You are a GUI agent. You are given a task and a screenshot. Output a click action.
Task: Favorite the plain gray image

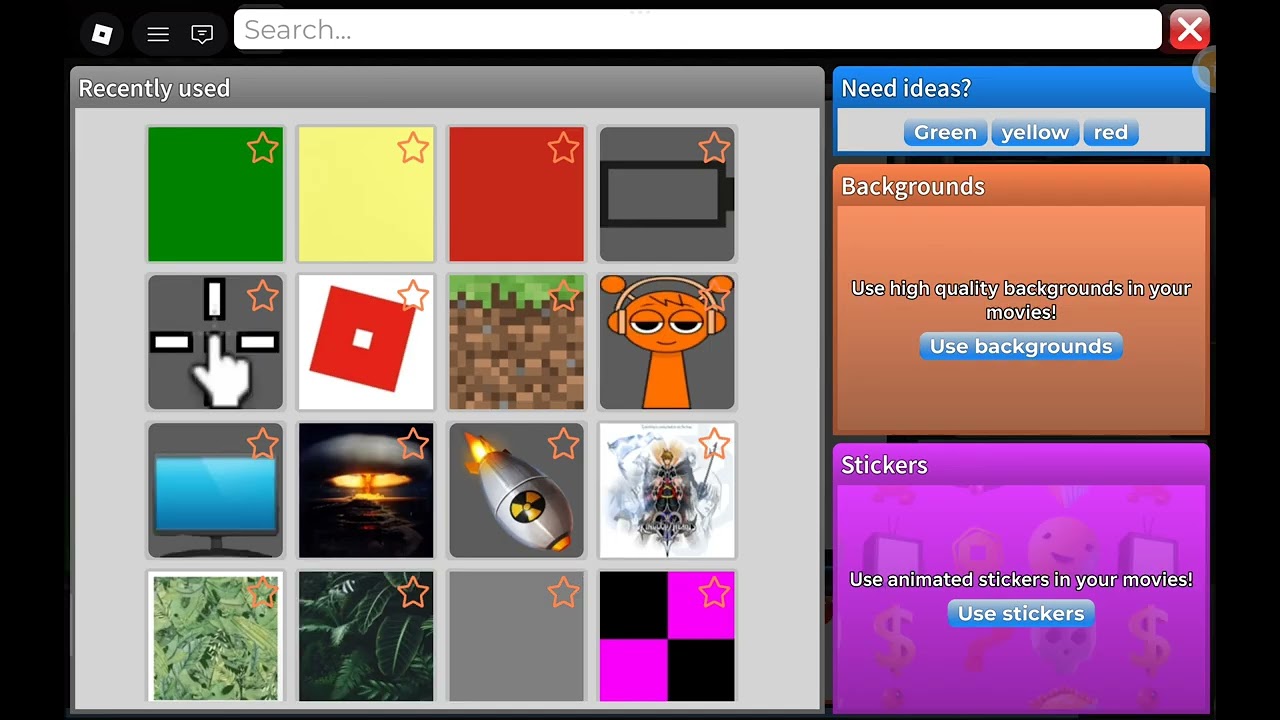(x=564, y=592)
